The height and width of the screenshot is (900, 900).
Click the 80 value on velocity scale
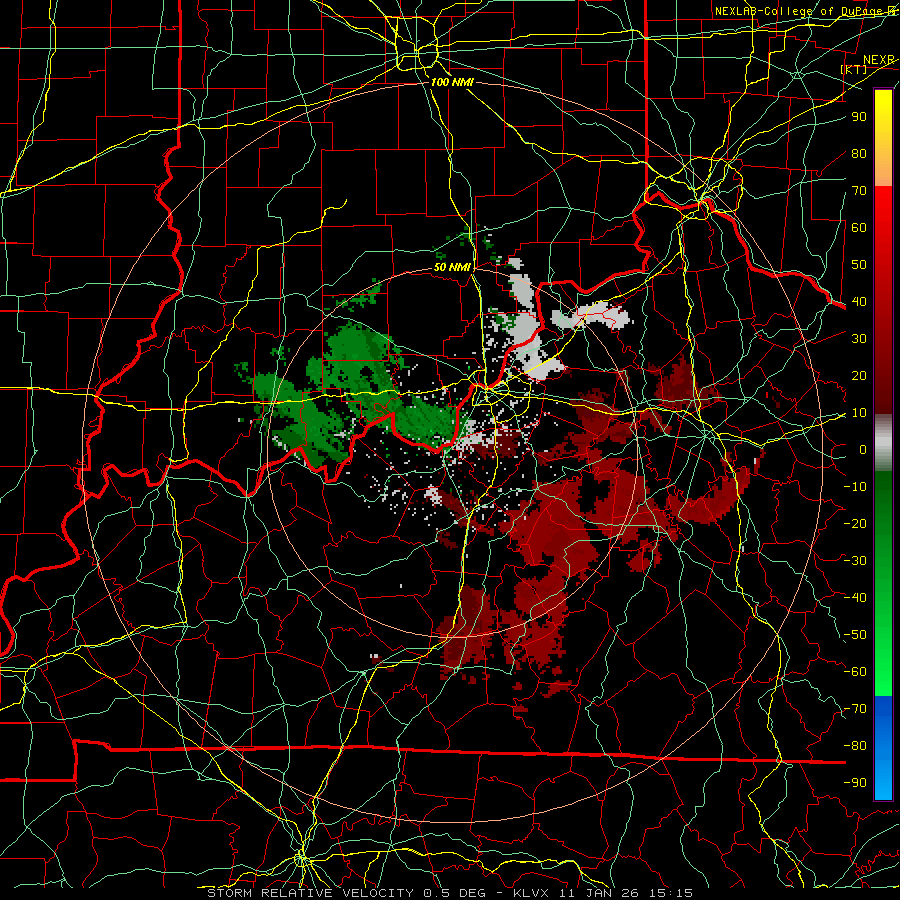pos(859,153)
